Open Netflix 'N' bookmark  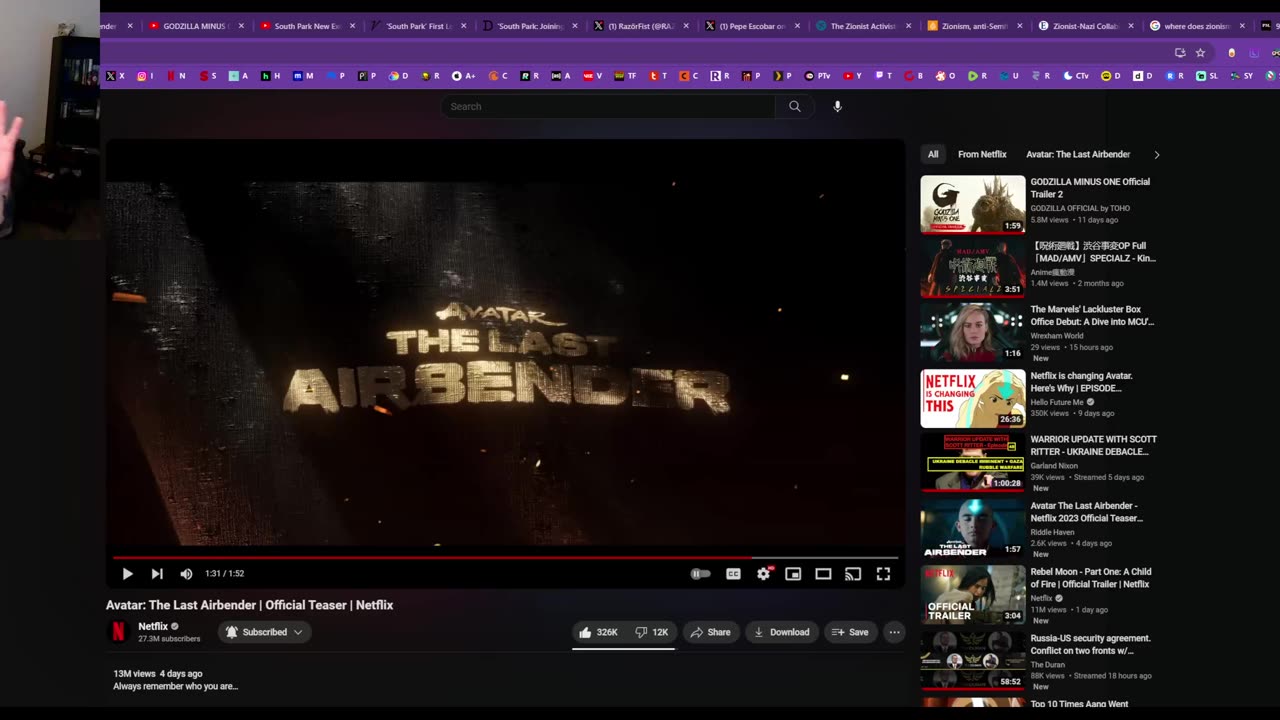tap(176, 76)
